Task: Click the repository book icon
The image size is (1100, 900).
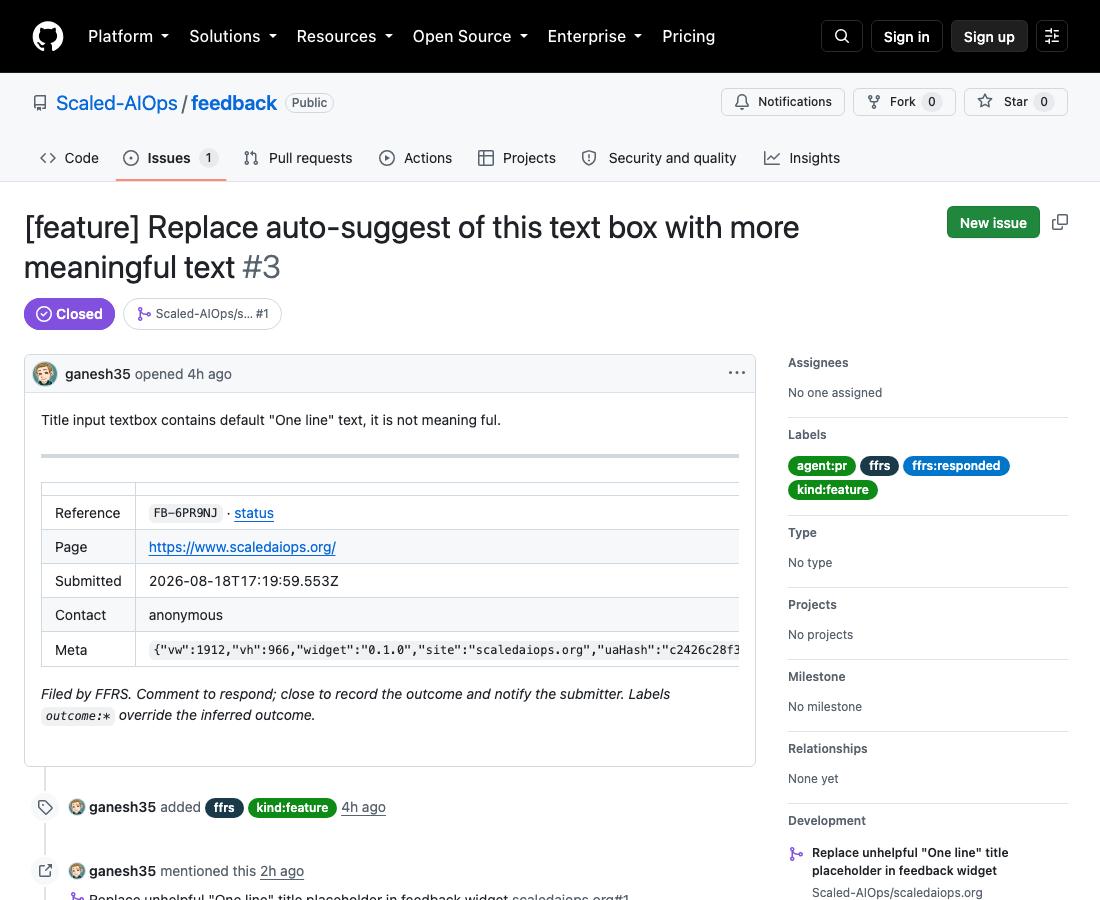Action: 41,103
